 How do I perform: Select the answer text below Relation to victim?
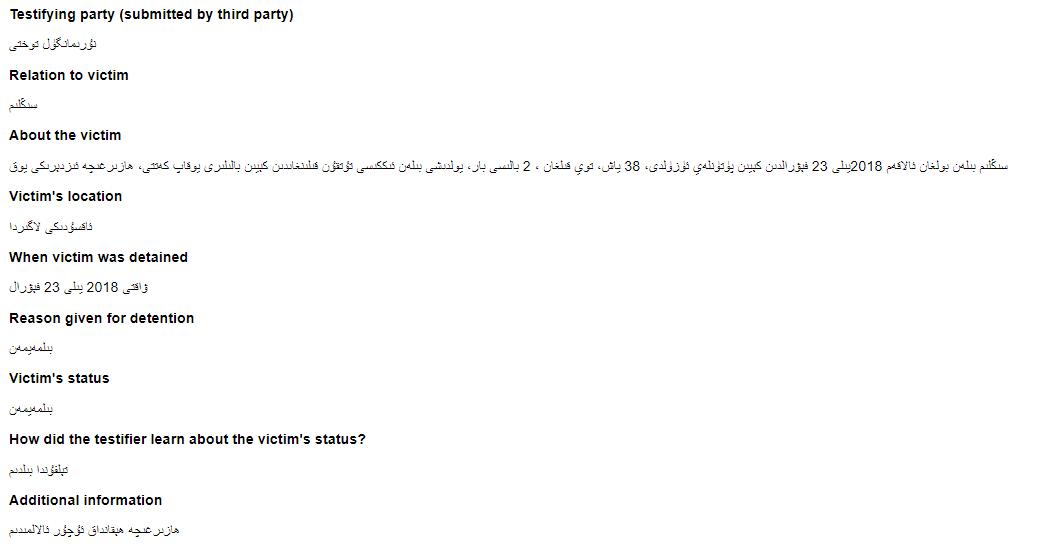point(23,105)
